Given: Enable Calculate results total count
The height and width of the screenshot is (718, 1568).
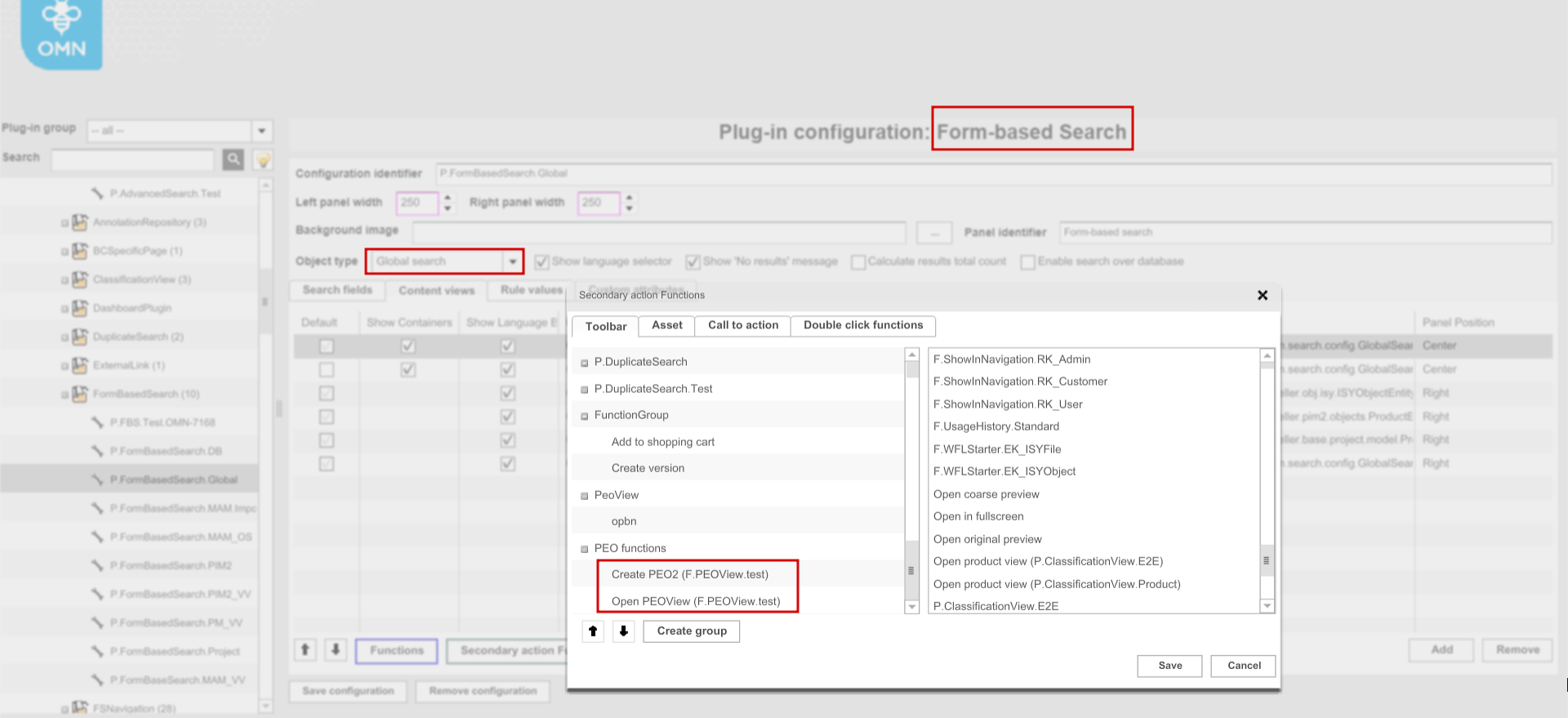Looking at the screenshot, I should 858,262.
